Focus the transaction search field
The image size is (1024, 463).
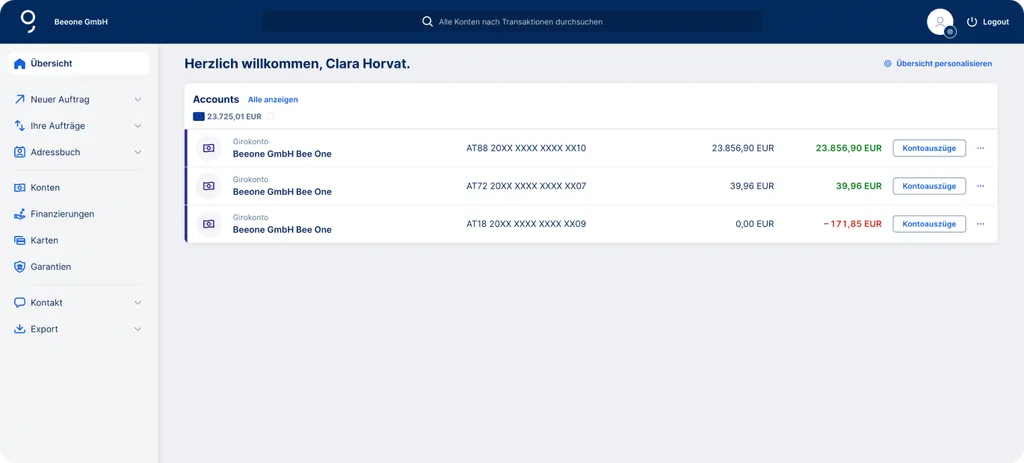(520, 22)
